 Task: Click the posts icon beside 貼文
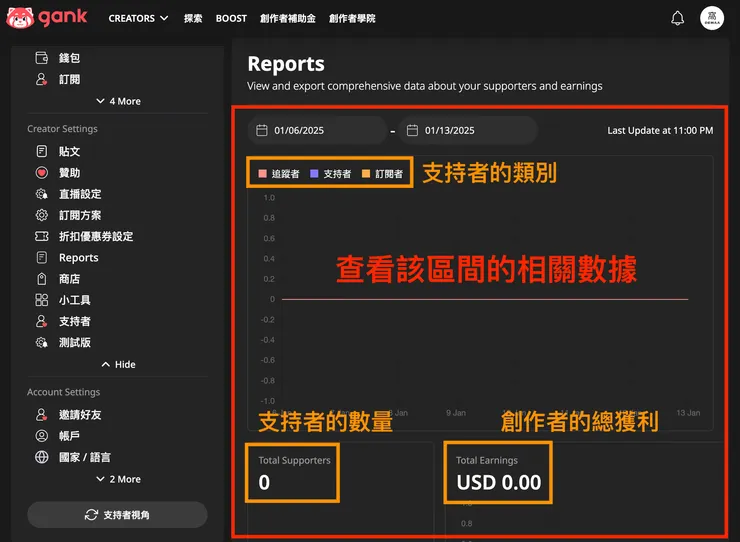42,151
